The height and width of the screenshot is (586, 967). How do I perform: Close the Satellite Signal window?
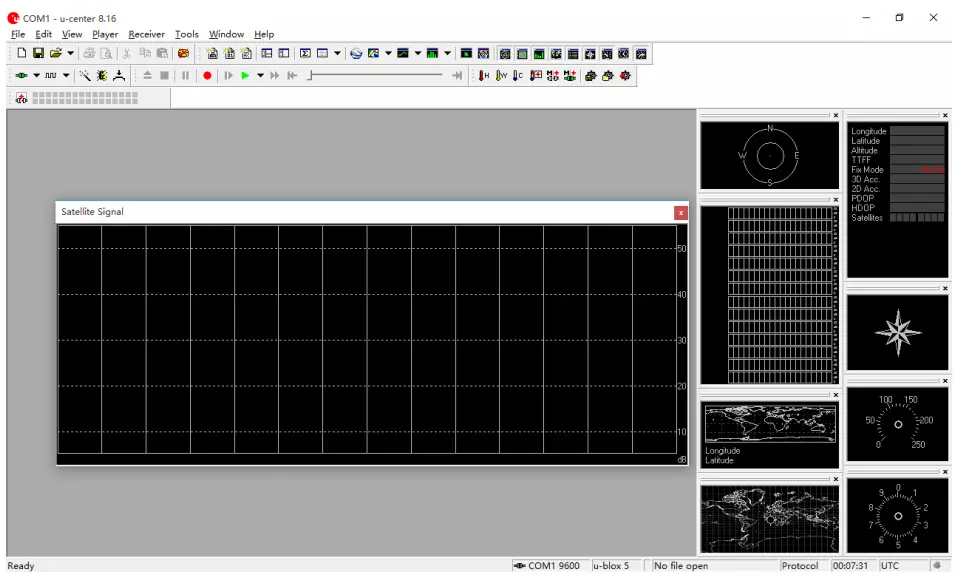[681, 212]
